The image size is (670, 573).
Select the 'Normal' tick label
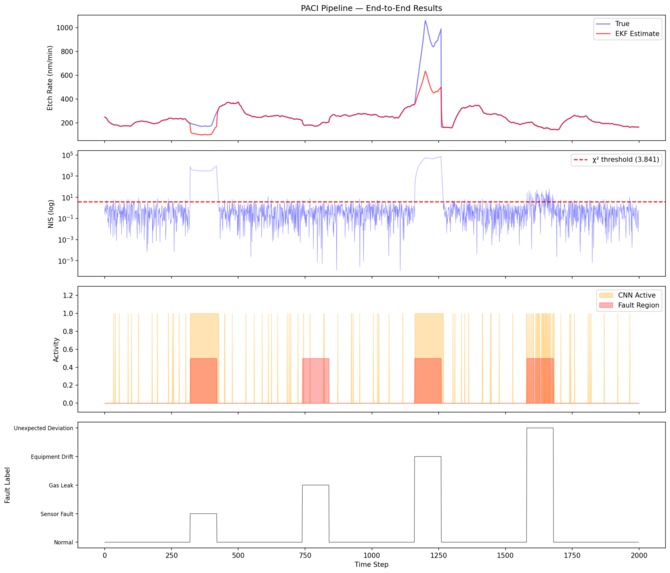tap(63, 542)
